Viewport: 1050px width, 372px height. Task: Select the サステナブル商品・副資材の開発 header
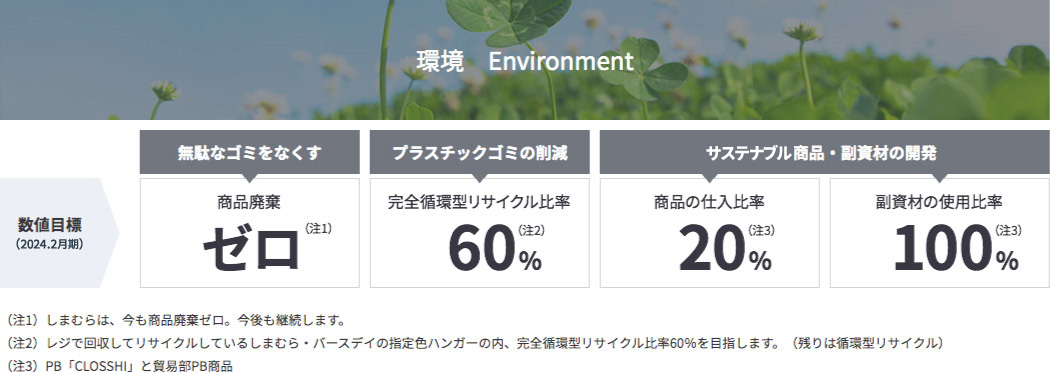pos(820,153)
